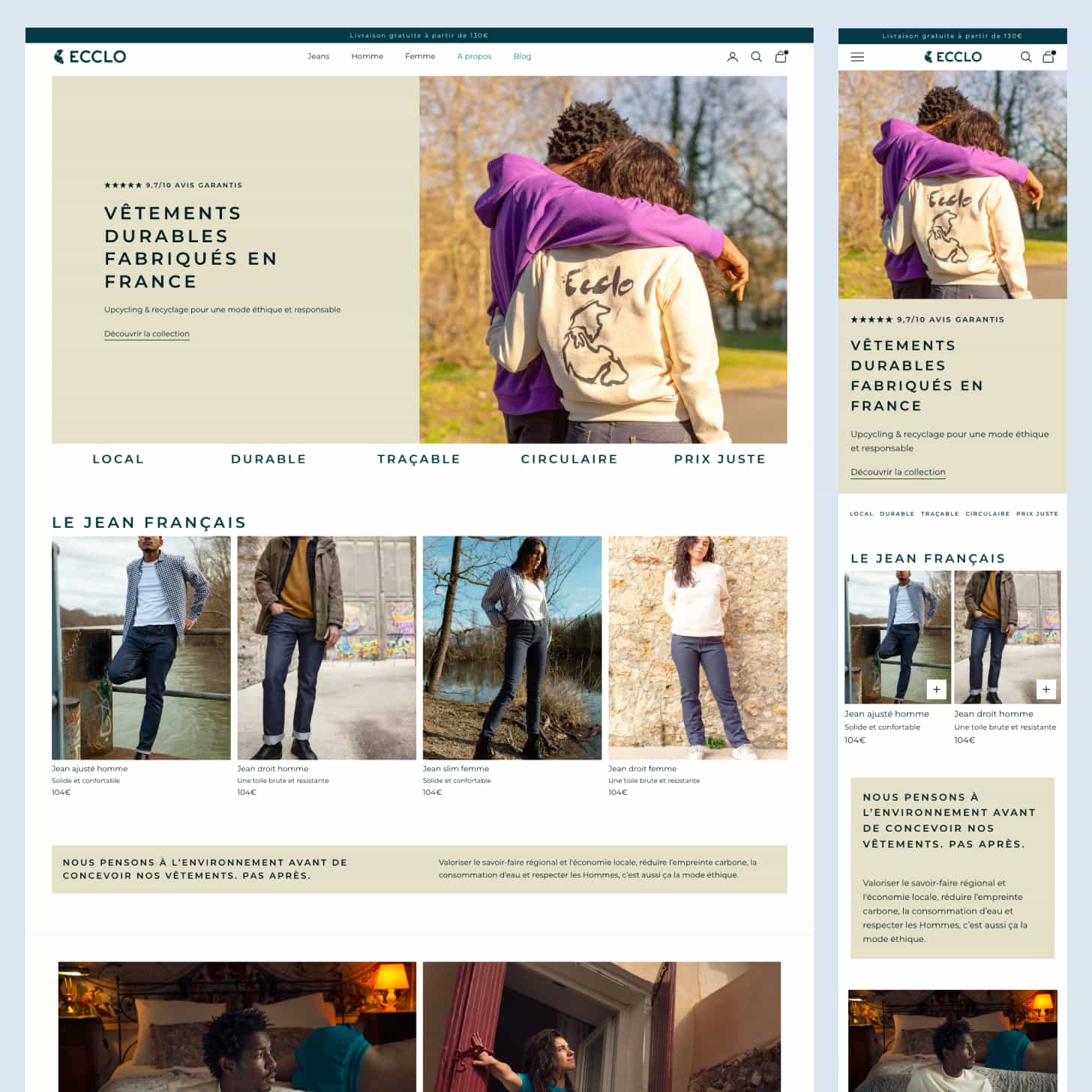Open the mobile hamburger menu icon
Screen dimensions: 1092x1092
click(857, 57)
